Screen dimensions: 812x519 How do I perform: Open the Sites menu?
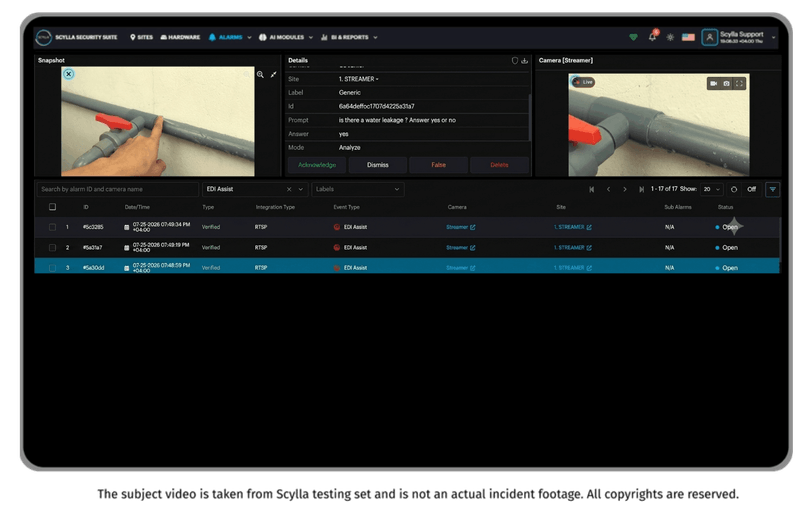point(141,37)
